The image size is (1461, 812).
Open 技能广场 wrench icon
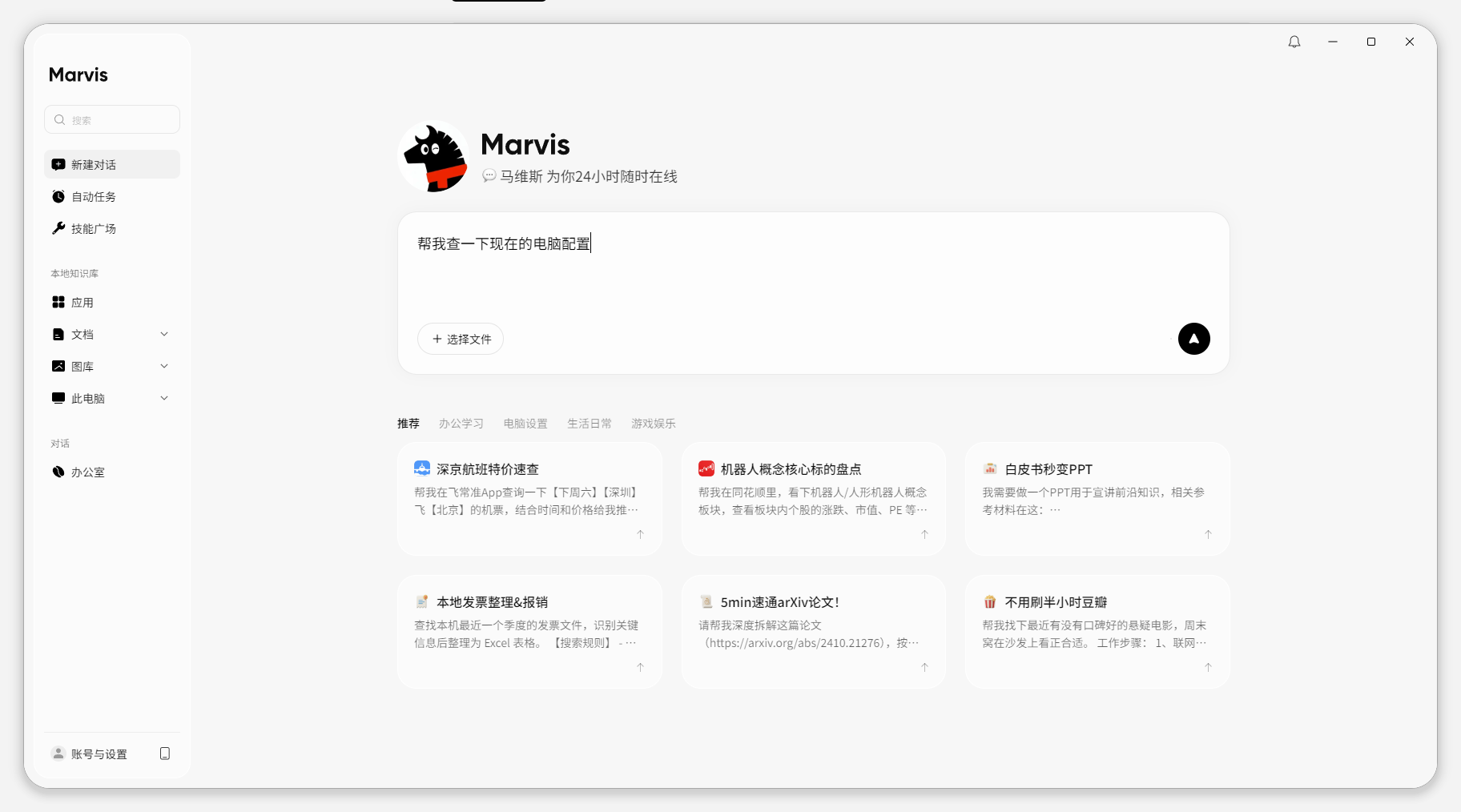pos(58,228)
